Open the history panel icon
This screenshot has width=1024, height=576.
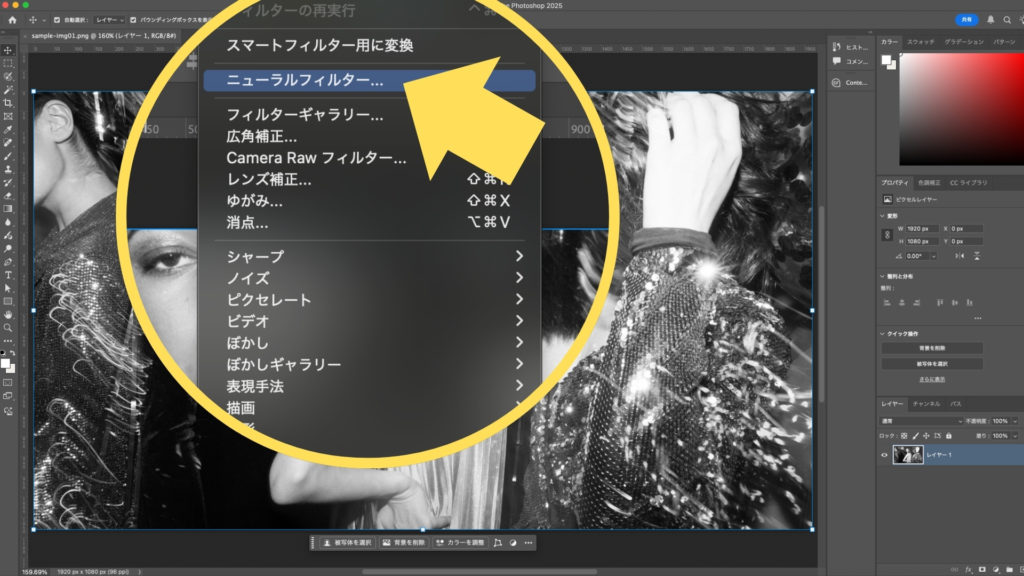click(x=837, y=47)
